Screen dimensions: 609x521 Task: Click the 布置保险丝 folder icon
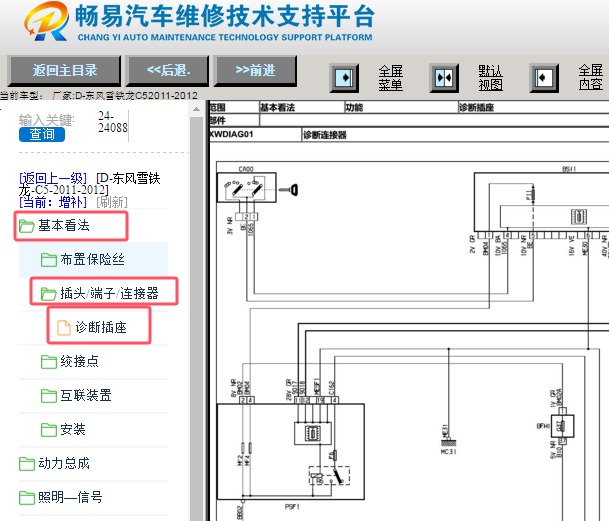(x=49, y=260)
